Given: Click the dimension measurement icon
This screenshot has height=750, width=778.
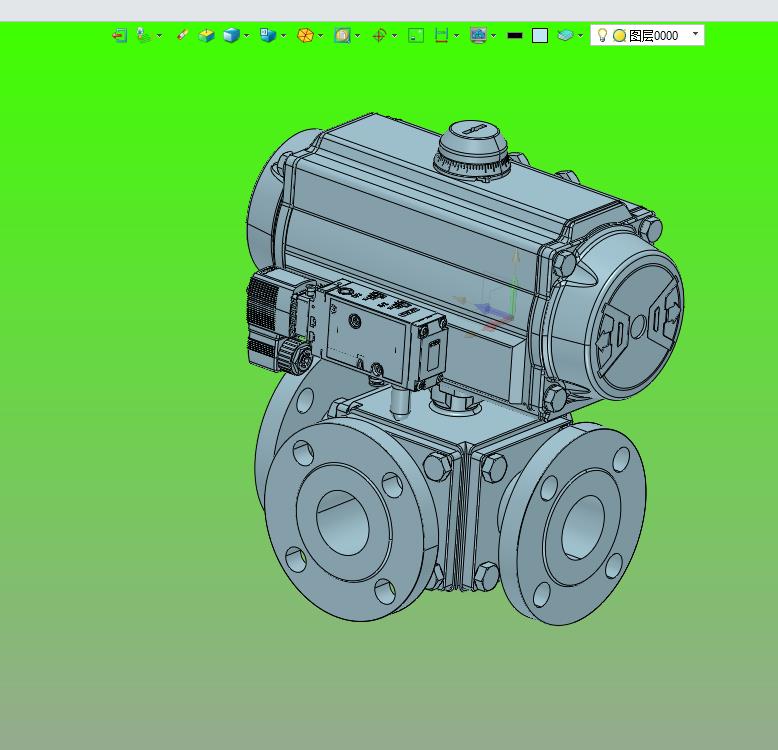Looking at the screenshot, I should (441, 35).
